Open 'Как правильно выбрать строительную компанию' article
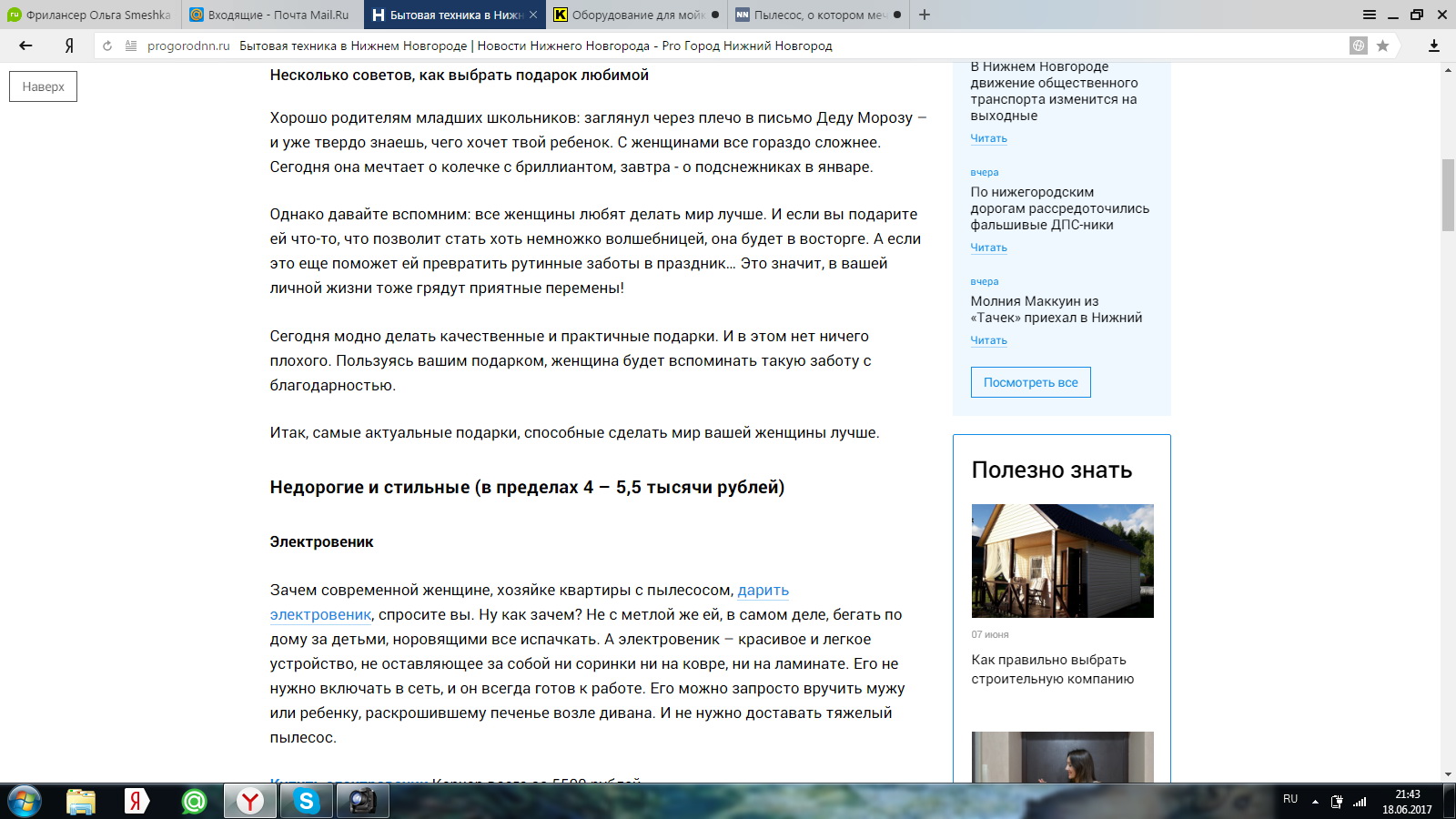 (1052, 669)
